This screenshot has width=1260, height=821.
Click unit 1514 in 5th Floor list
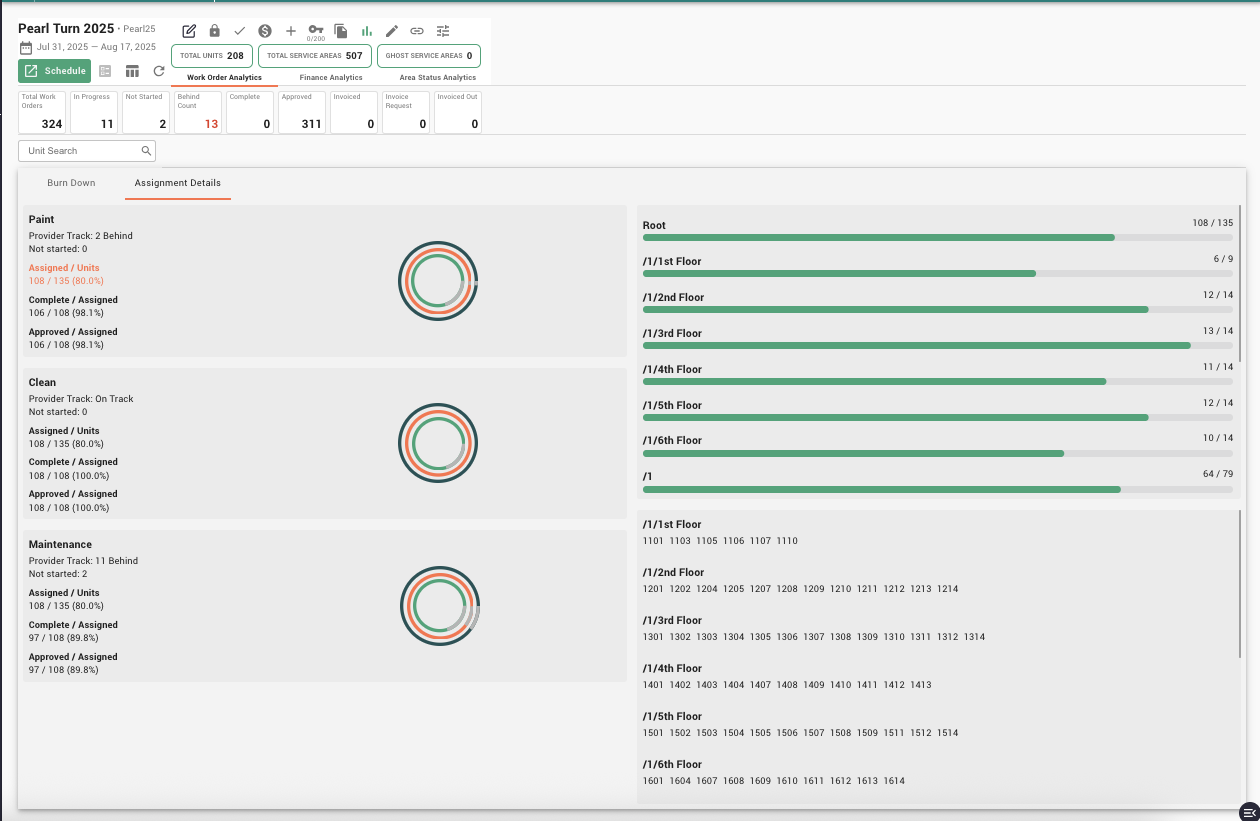948,733
